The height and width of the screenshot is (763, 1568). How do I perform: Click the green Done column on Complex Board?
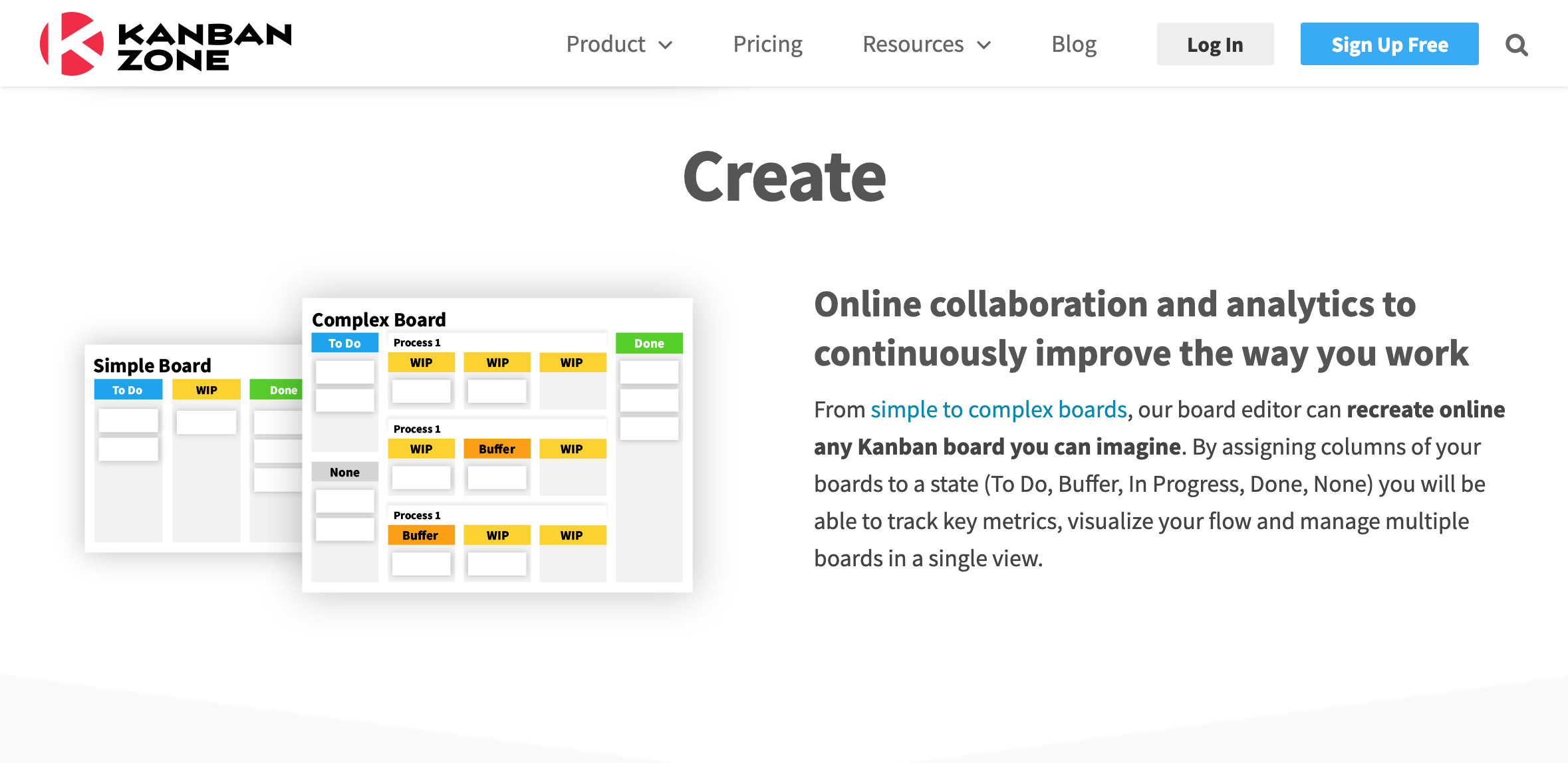[x=649, y=342]
